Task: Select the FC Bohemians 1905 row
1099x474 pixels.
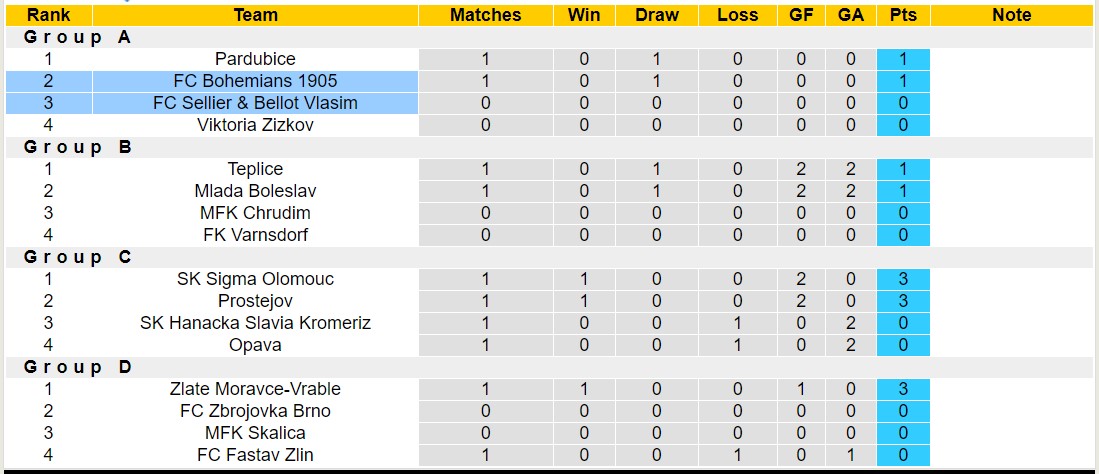Action: click(x=255, y=81)
